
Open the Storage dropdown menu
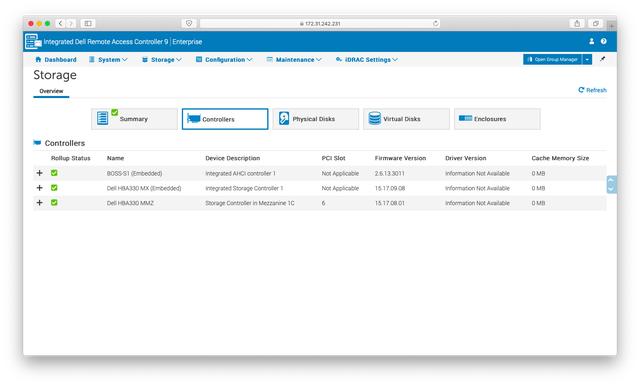162,60
